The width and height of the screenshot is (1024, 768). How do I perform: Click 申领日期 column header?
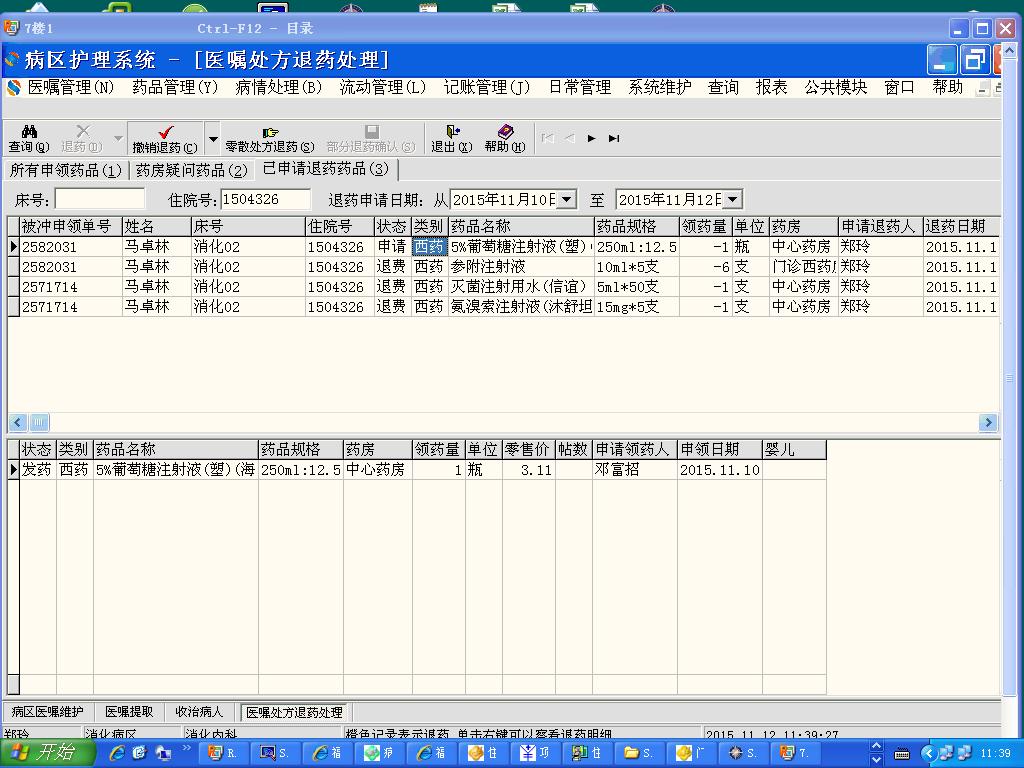pyautogui.click(x=719, y=449)
